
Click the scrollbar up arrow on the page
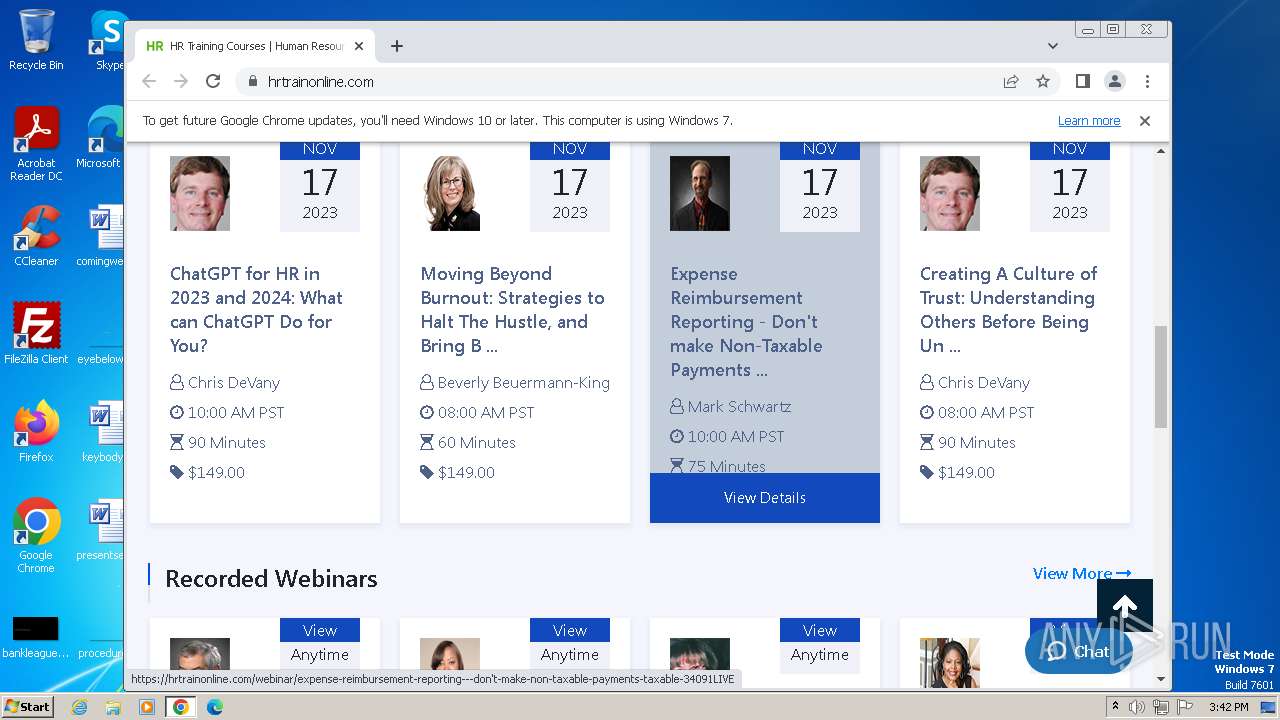1161,151
